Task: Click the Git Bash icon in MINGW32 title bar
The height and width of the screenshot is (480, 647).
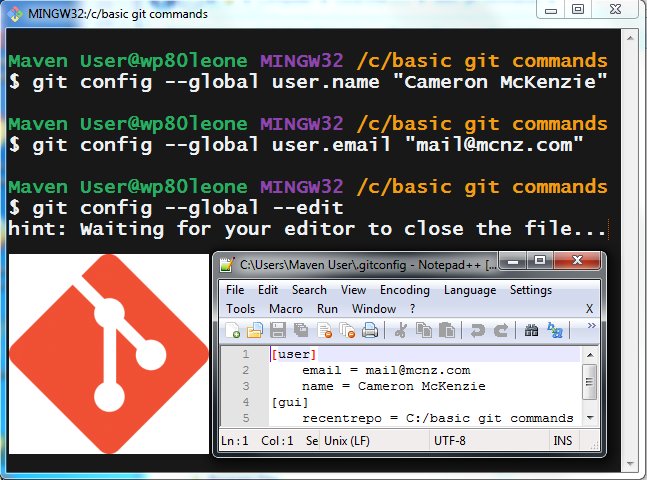Action: pyautogui.click(x=15, y=14)
